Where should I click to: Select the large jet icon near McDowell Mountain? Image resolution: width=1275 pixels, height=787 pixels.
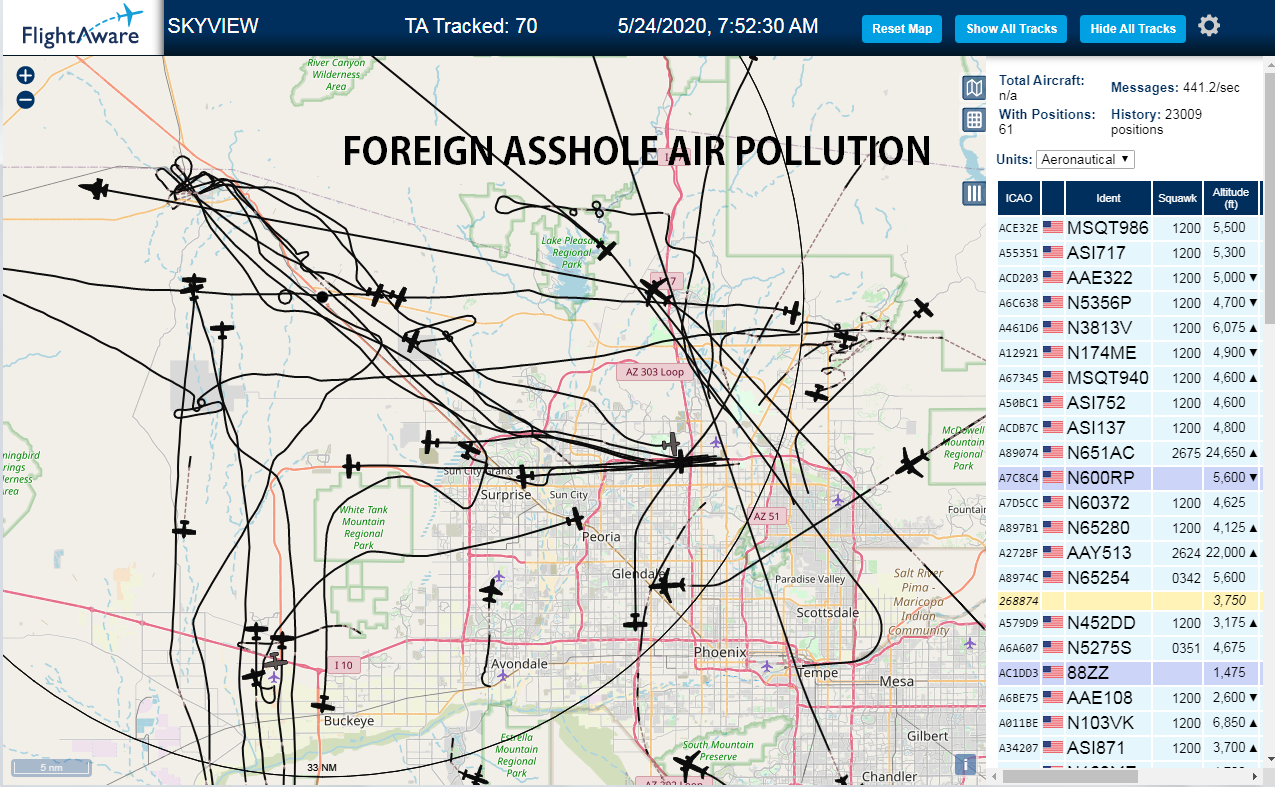[912, 462]
